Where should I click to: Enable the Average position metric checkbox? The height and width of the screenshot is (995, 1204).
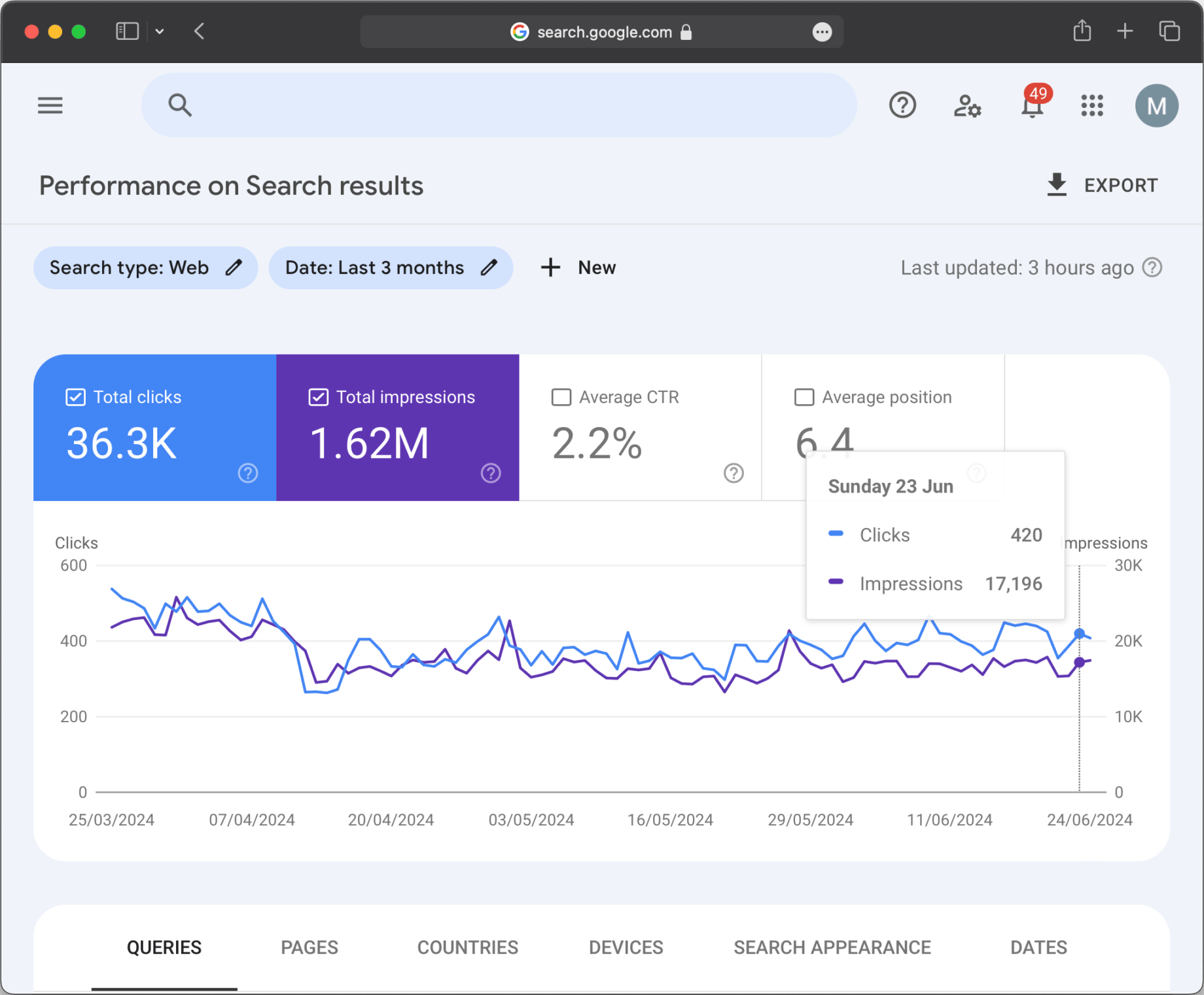tap(804, 396)
